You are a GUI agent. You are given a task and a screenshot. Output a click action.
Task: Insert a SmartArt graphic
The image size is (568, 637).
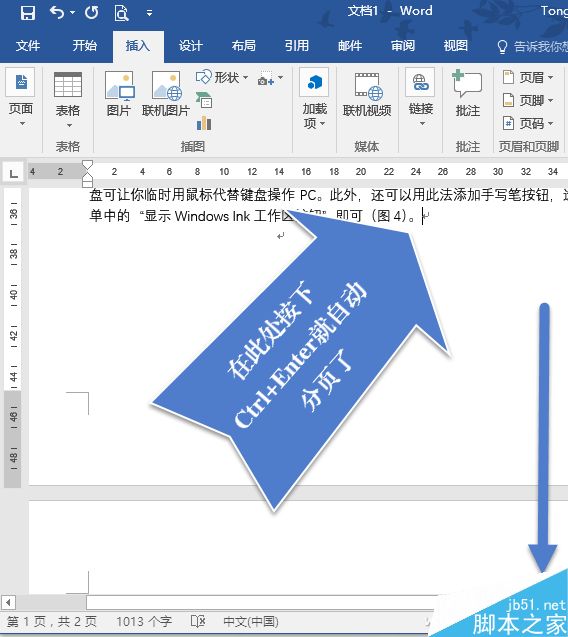pos(204,100)
